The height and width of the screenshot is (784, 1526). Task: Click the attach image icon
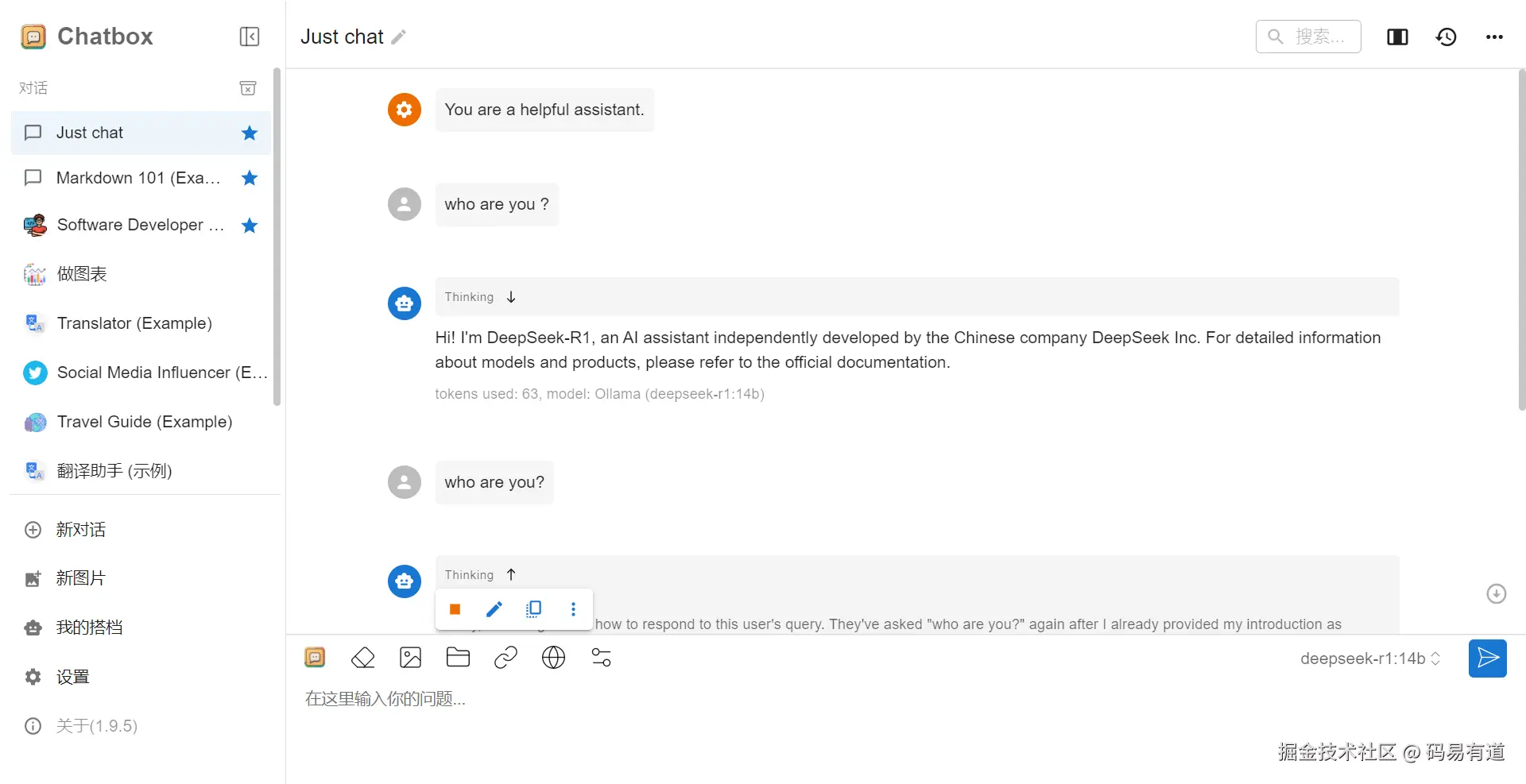click(x=410, y=658)
